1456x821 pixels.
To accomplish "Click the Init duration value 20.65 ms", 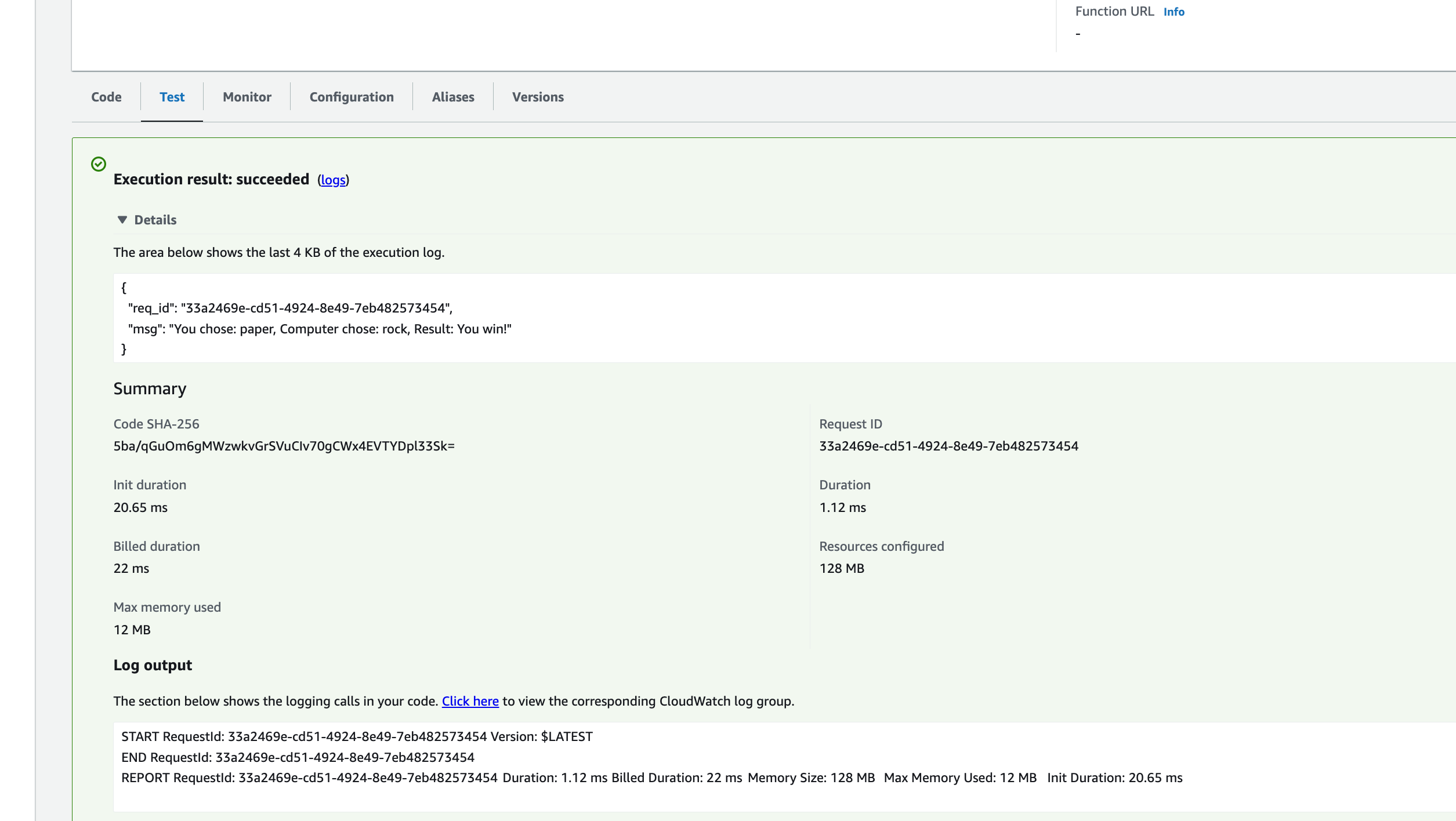I will click(x=140, y=507).
